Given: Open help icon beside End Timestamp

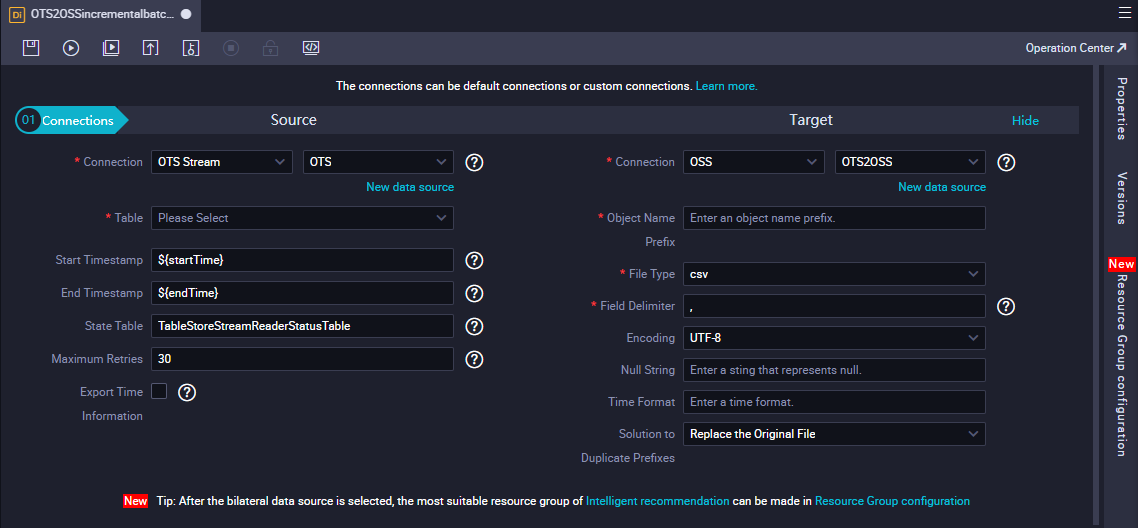Looking at the screenshot, I should click(x=474, y=293).
